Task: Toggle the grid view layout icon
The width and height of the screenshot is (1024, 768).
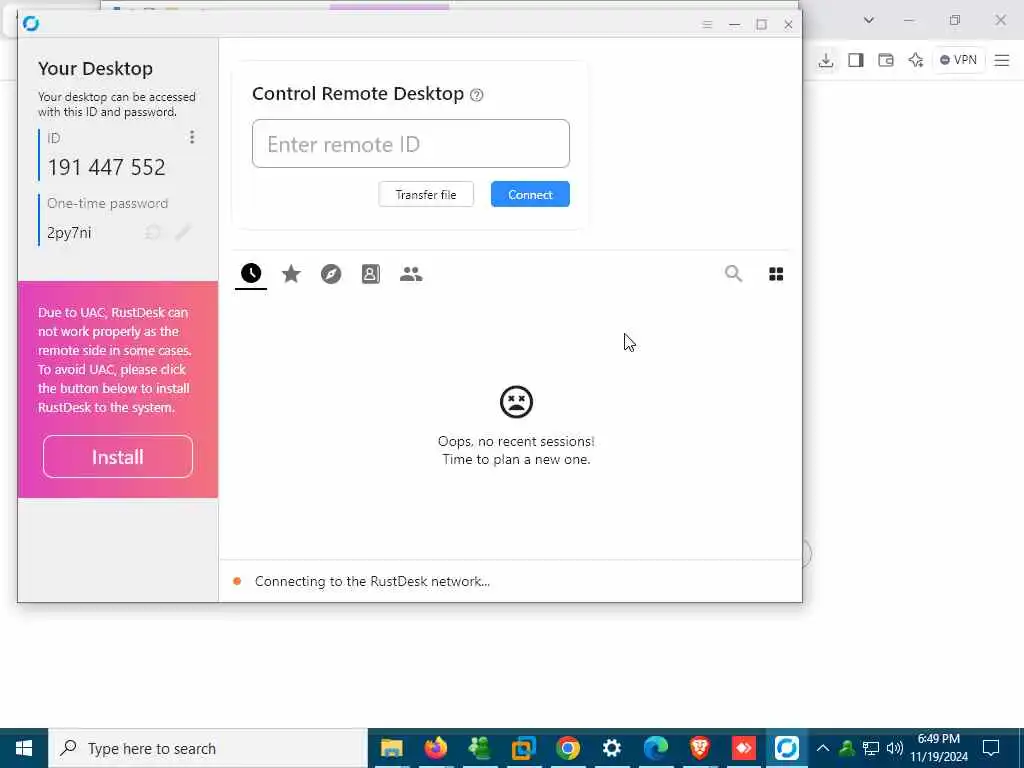Action: tap(776, 274)
